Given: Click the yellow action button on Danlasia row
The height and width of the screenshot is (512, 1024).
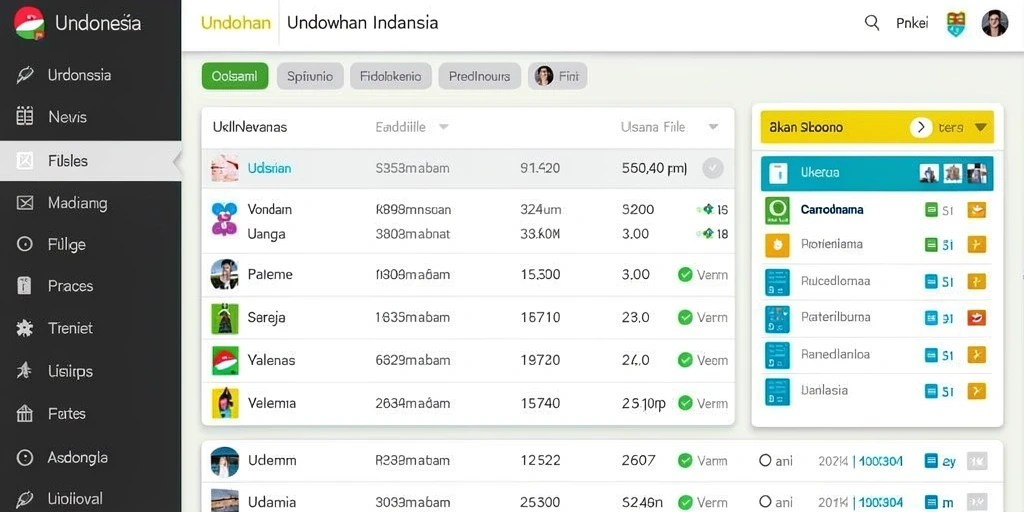Looking at the screenshot, I should click(976, 391).
